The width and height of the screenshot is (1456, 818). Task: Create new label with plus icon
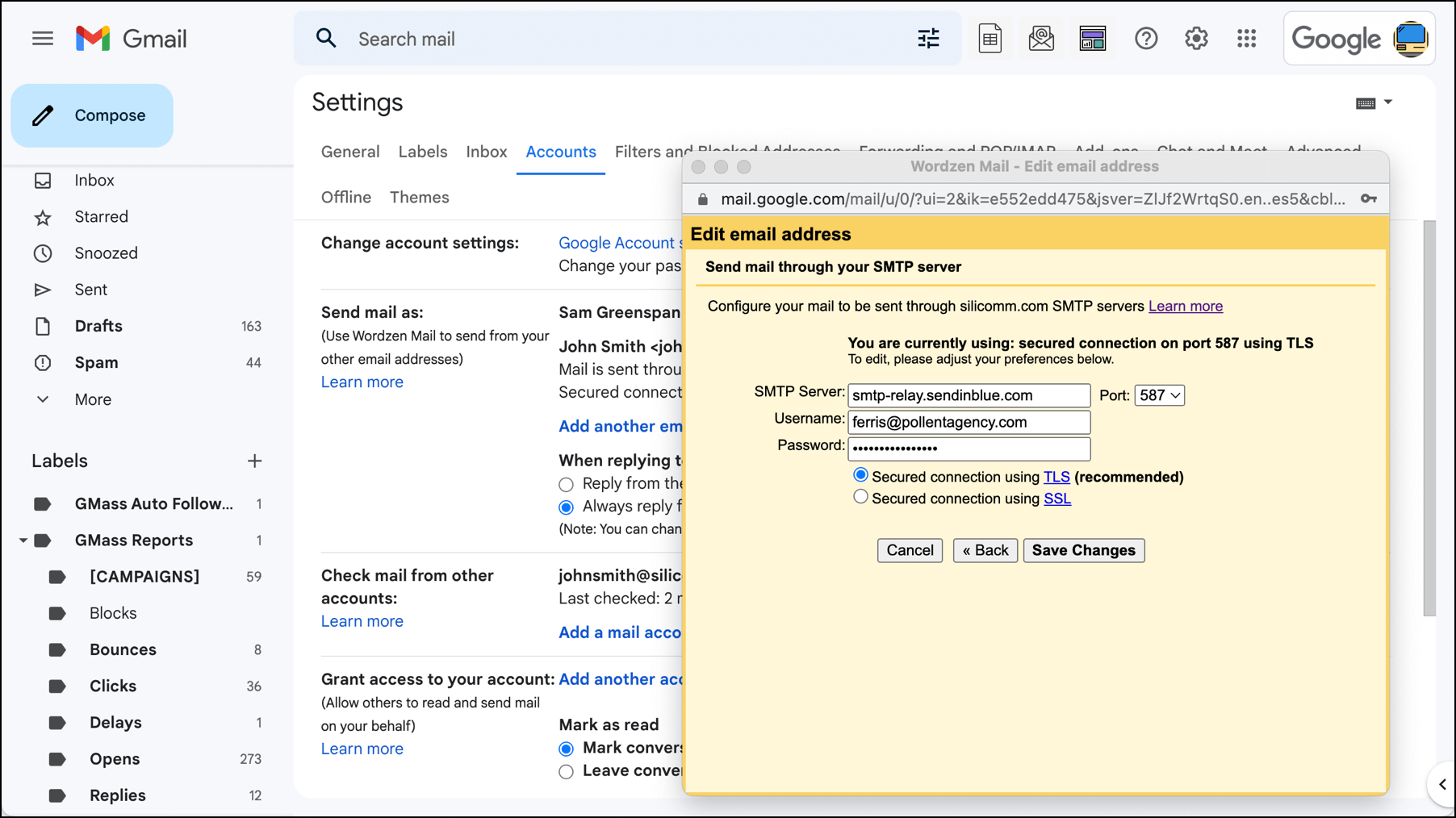click(x=254, y=461)
